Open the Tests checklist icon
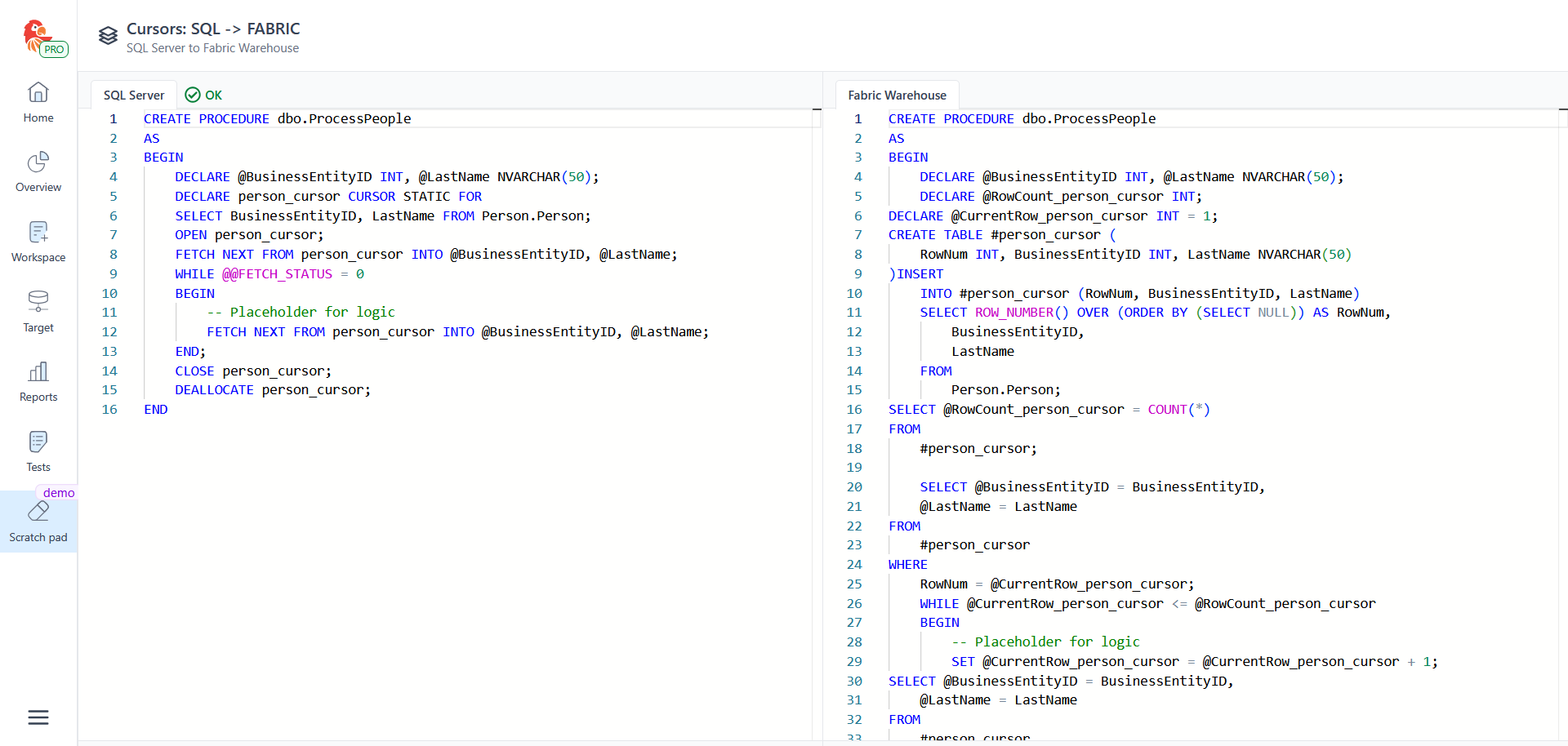This screenshot has height=746, width=1568. [38, 442]
